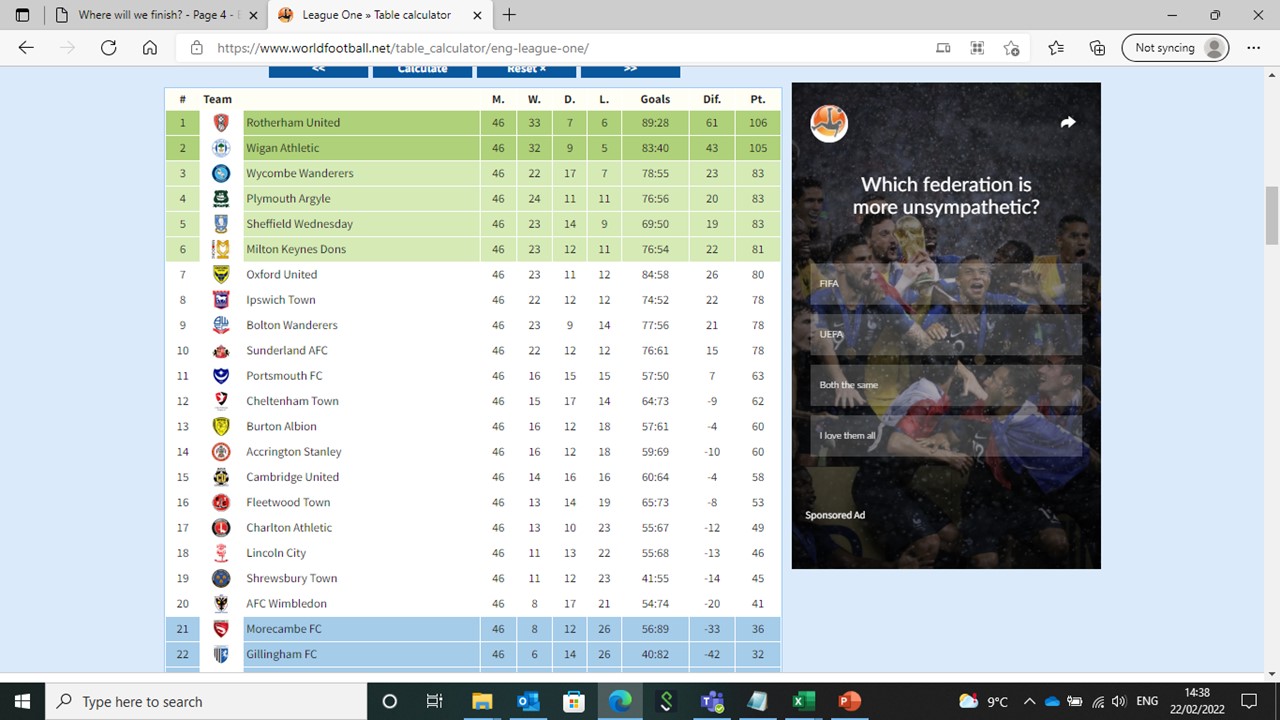Click Rotherham United club crest
Image resolution: width=1280 pixels, height=720 pixels.
point(221,123)
